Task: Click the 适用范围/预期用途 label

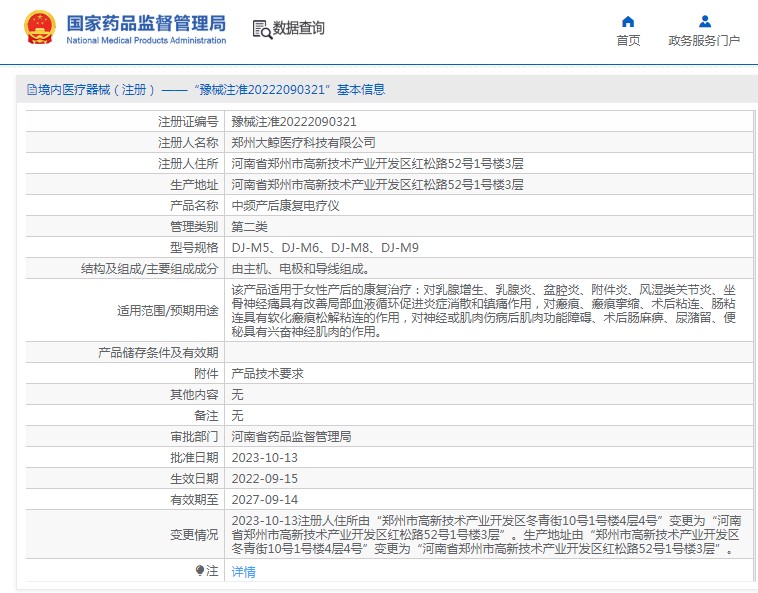Action: point(168,310)
